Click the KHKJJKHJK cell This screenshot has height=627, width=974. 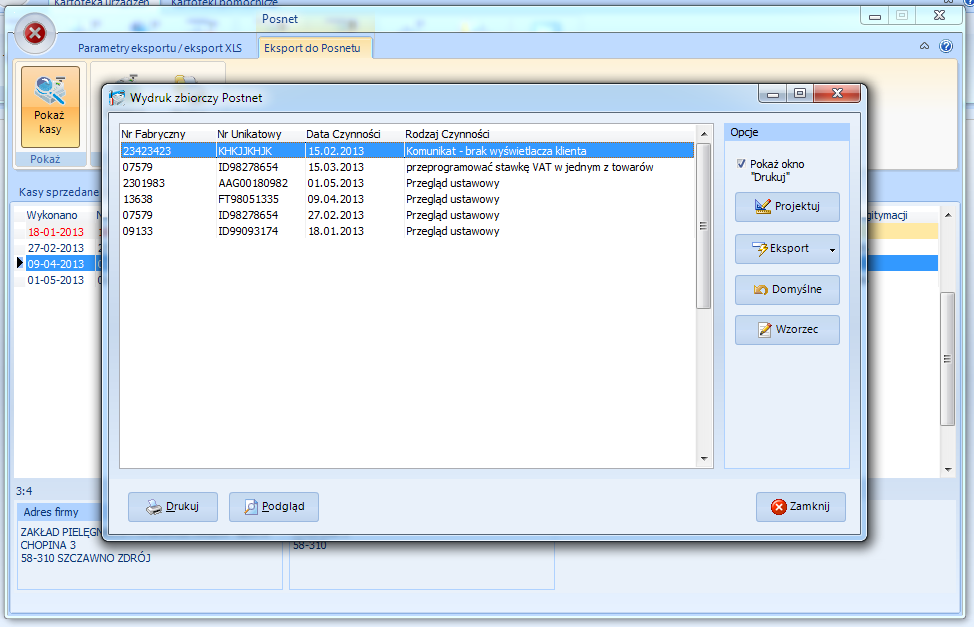tap(245, 151)
